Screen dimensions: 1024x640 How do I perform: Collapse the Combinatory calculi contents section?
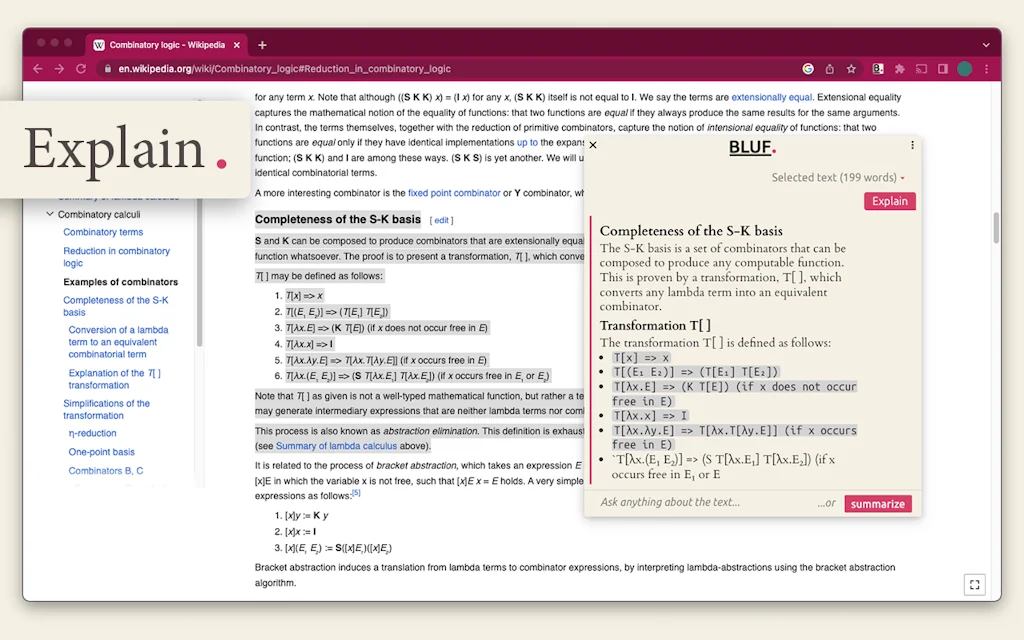coord(50,214)
